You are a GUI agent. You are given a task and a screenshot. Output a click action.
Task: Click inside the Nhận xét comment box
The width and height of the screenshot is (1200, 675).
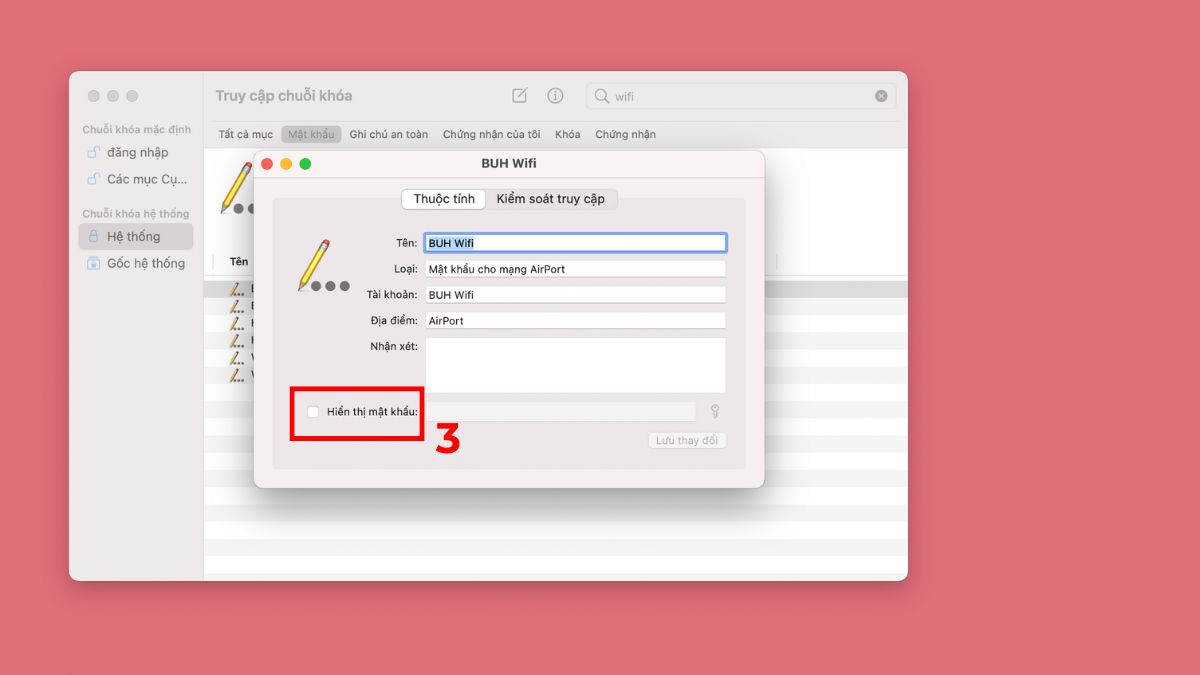pyautogui.click(x=575, y=364)
